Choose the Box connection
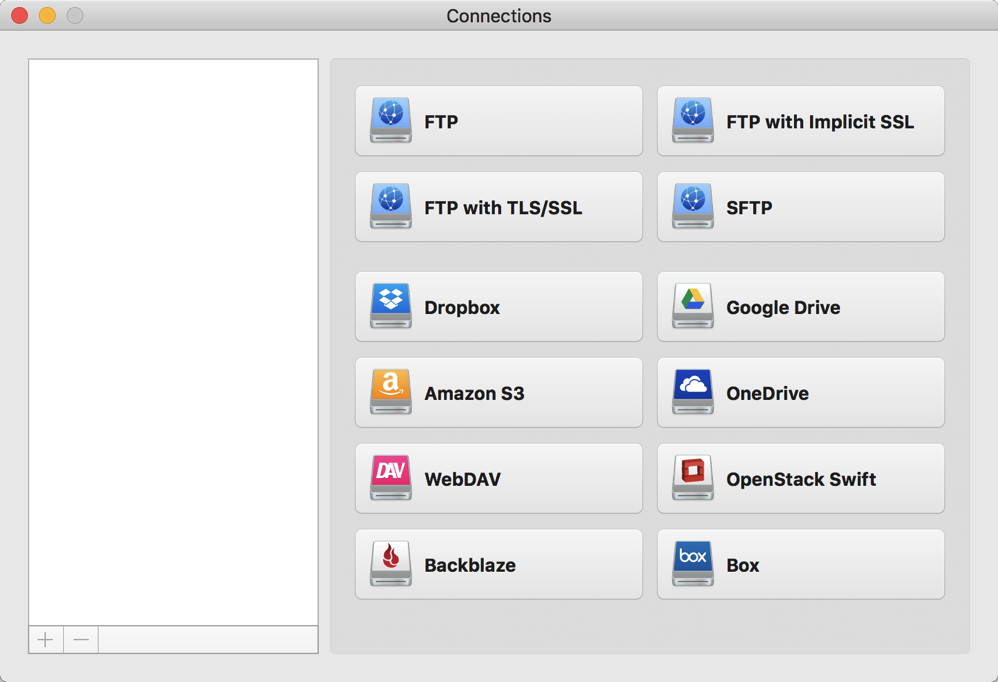 pos(801,564)
